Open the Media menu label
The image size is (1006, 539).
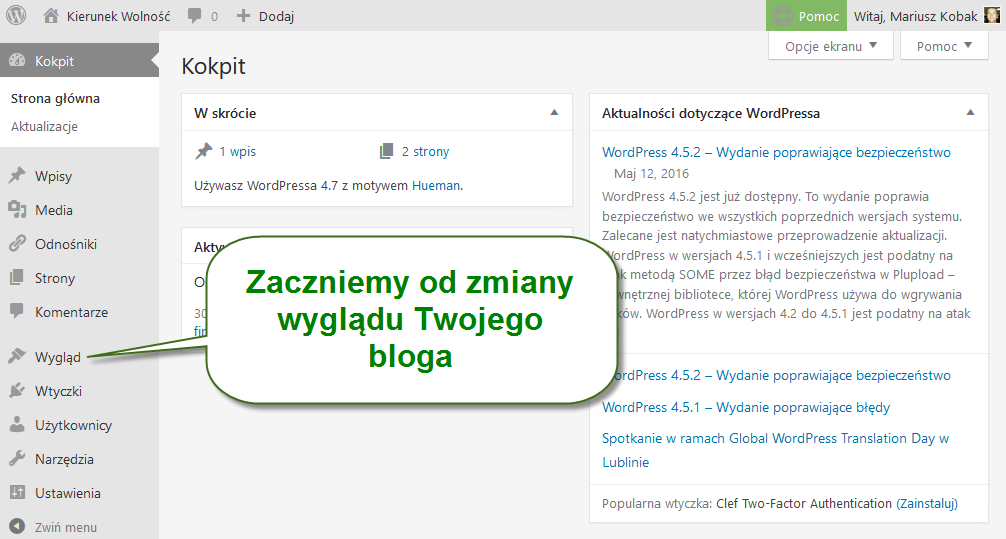pos(54,210)
